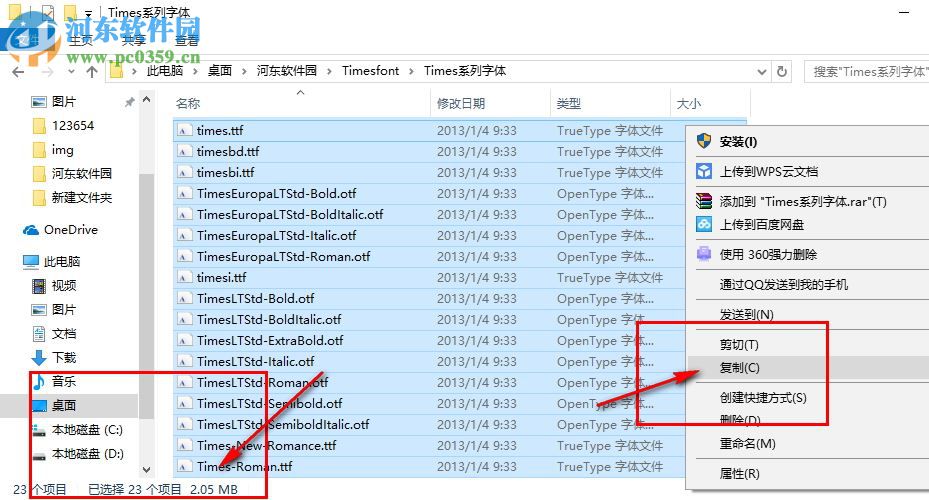Select file TimesLTStd-ExtraBold.otf
Image resolution: width=929 pixels, height=500 pixels.
tap(270, 341)
